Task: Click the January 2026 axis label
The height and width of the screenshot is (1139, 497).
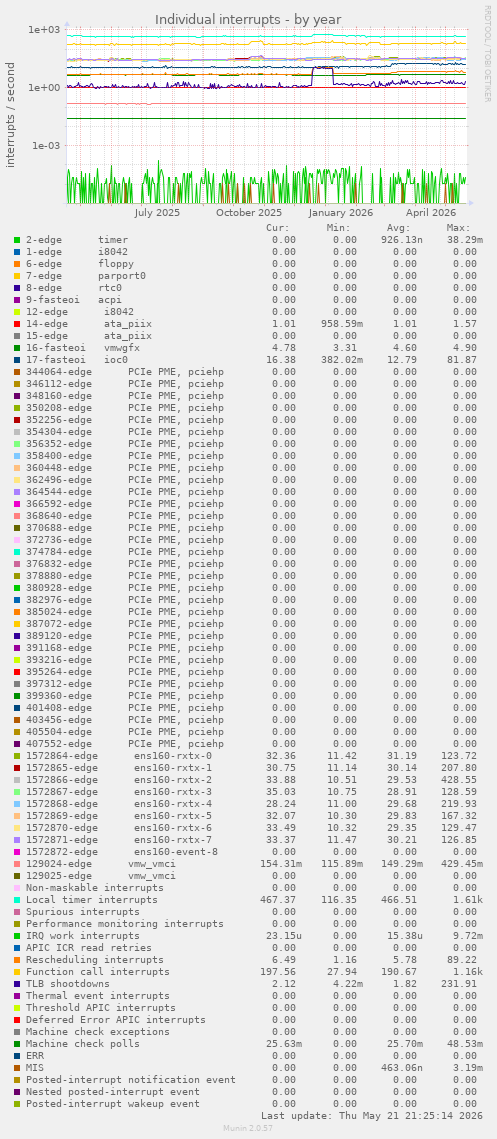Action: pos(341,213)
